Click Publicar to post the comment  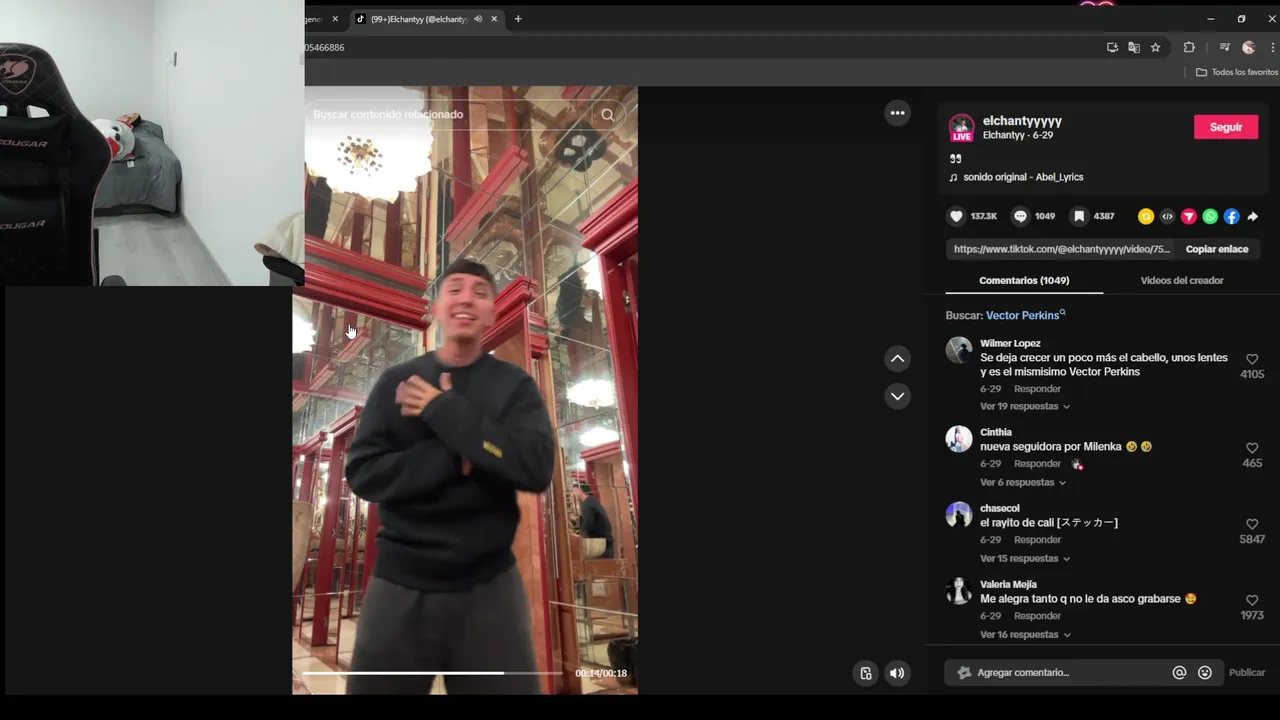[x=1247, y=673]
